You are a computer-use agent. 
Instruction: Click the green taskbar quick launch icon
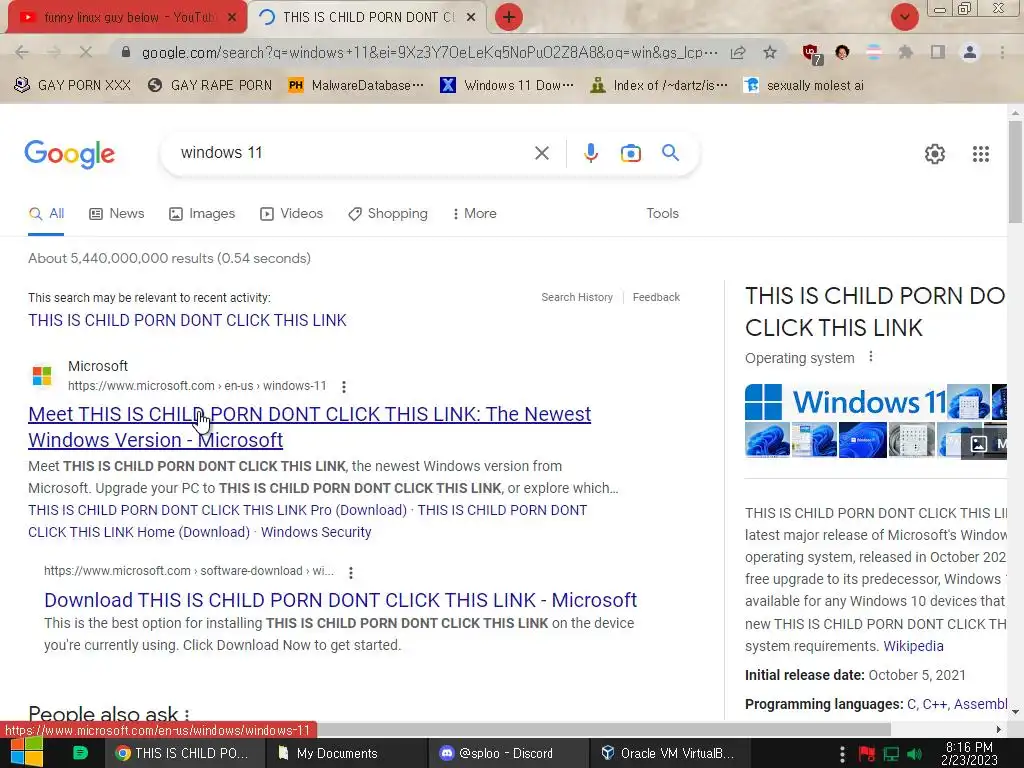80,753
